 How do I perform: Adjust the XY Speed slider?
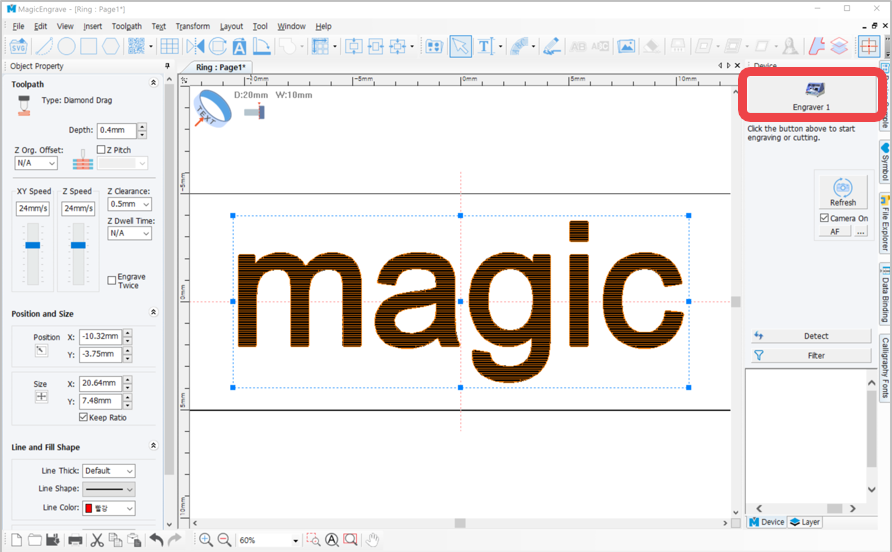pyautogui.click(x=33, y=245)
